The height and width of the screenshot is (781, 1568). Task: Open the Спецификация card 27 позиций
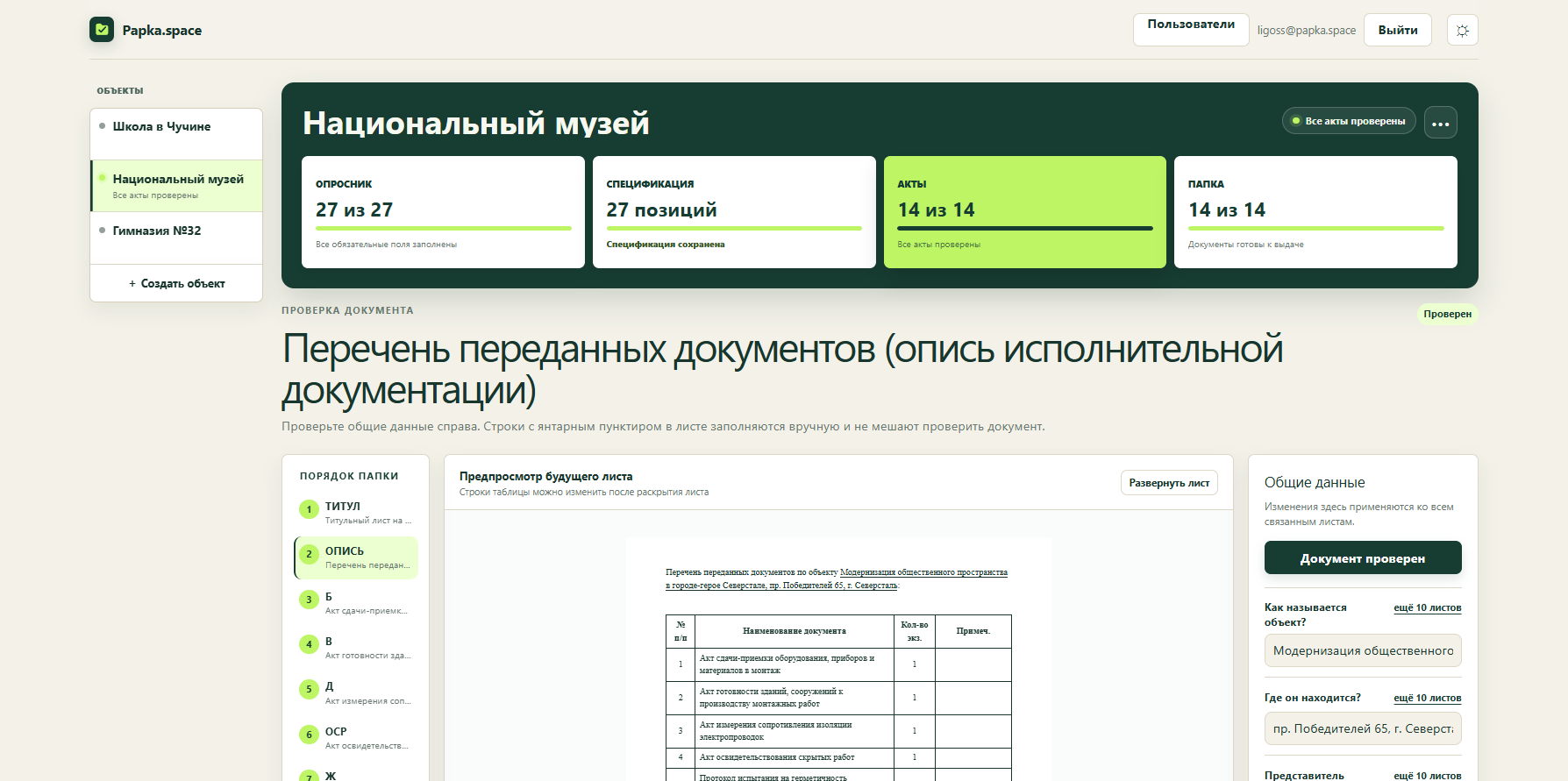[x=734, y=212]
